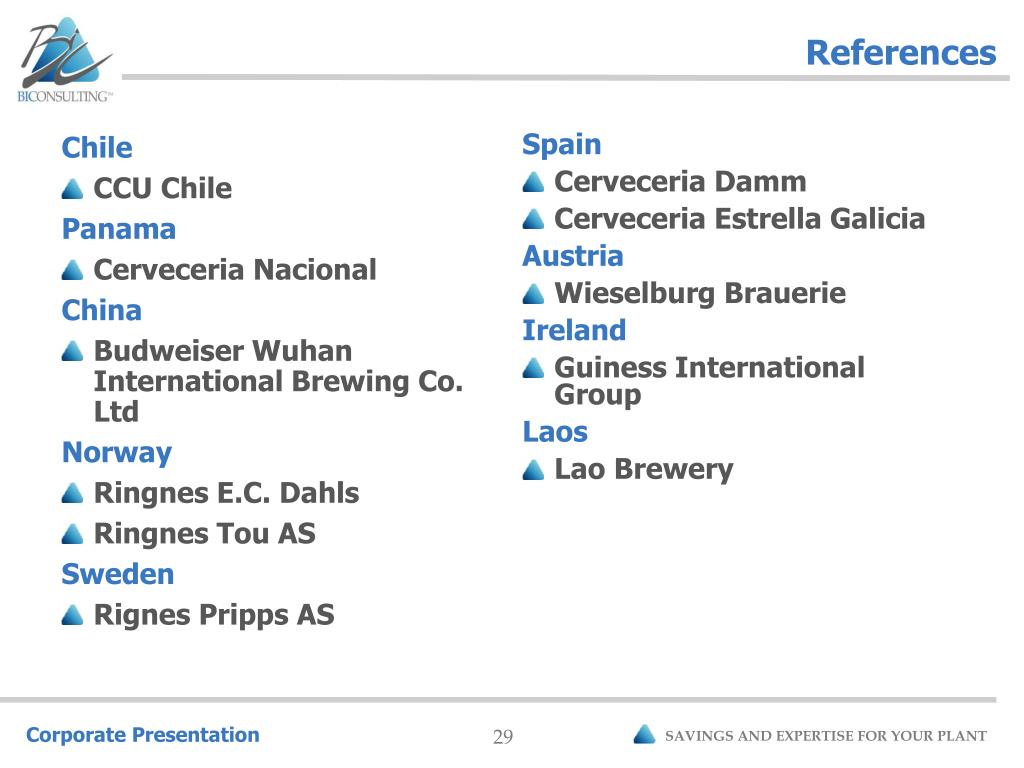
Task: Click the Corporate Presentation footer text
Action: (x=142, y=735)
